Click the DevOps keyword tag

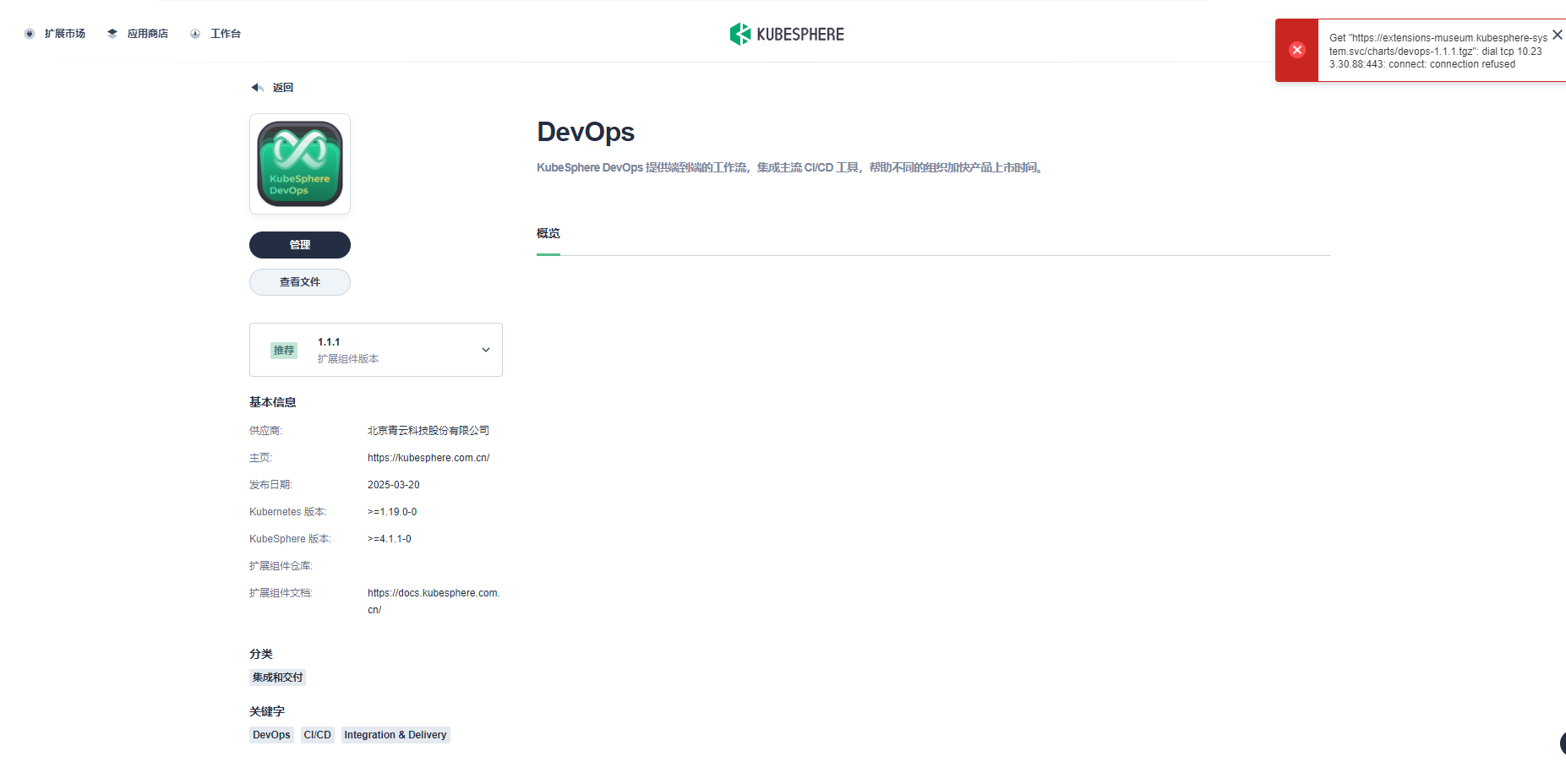271,735
